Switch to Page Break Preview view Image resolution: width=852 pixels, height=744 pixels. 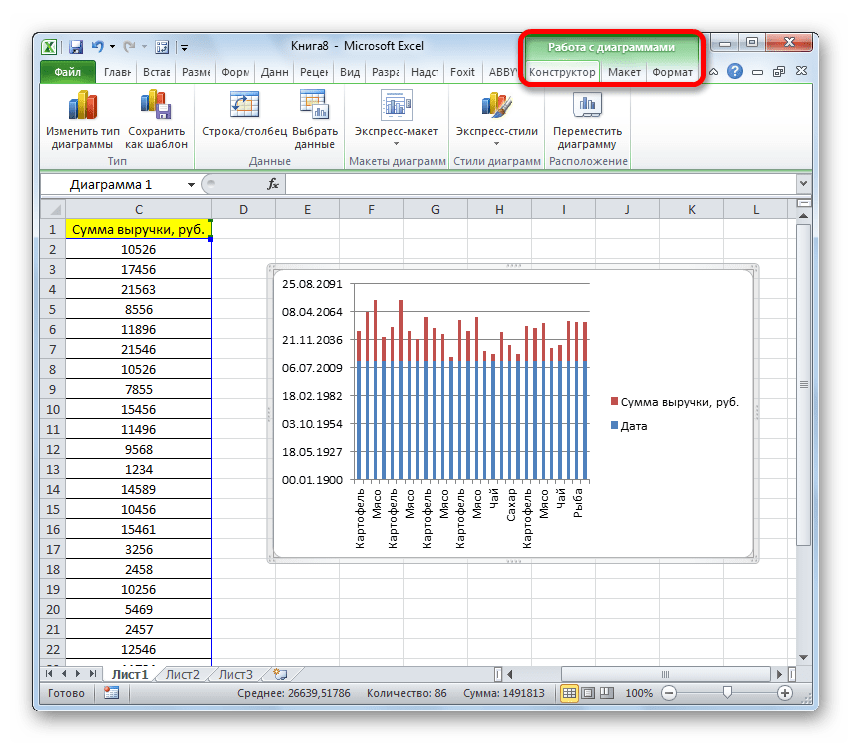pos(606,693)
